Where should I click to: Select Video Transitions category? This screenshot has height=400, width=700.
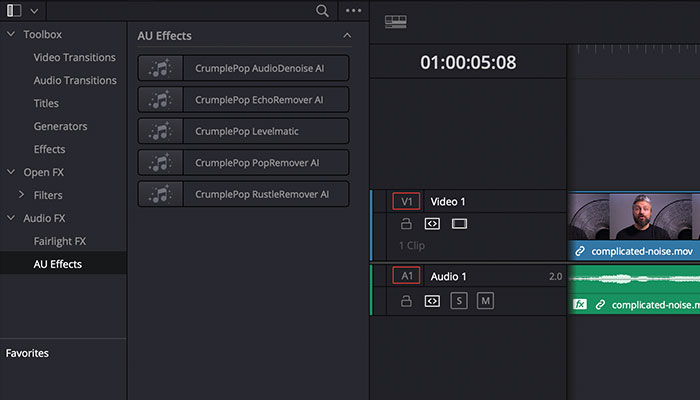75,57
